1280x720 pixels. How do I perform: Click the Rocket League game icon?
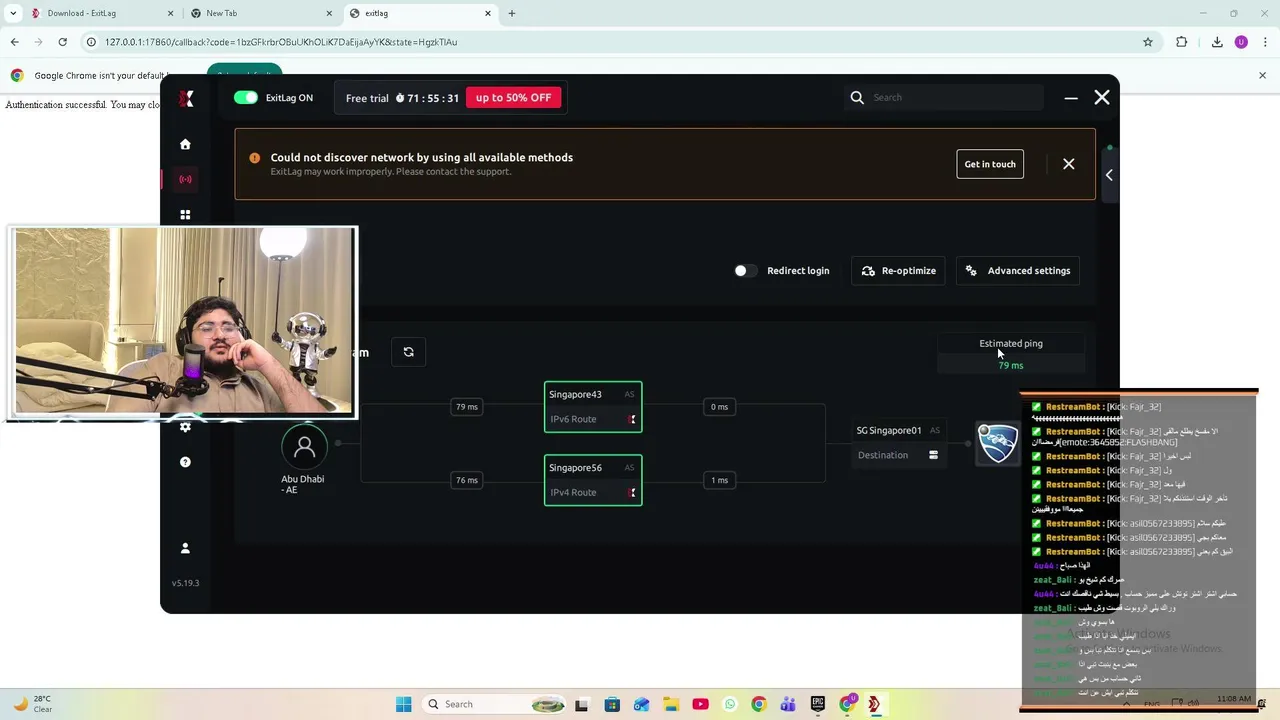pyautogui.click(x=997, y=444)
